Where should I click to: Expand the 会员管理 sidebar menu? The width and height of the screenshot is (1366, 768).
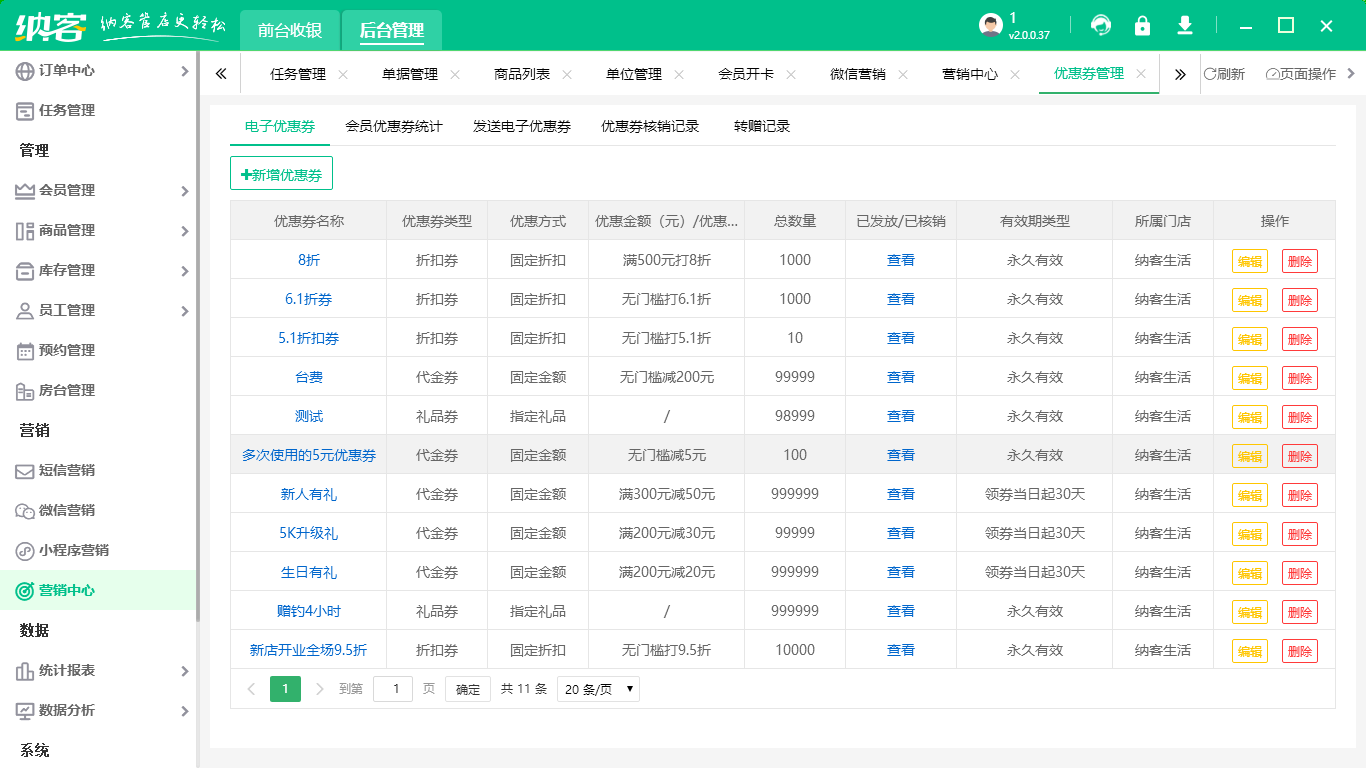[x=100, y=190]
